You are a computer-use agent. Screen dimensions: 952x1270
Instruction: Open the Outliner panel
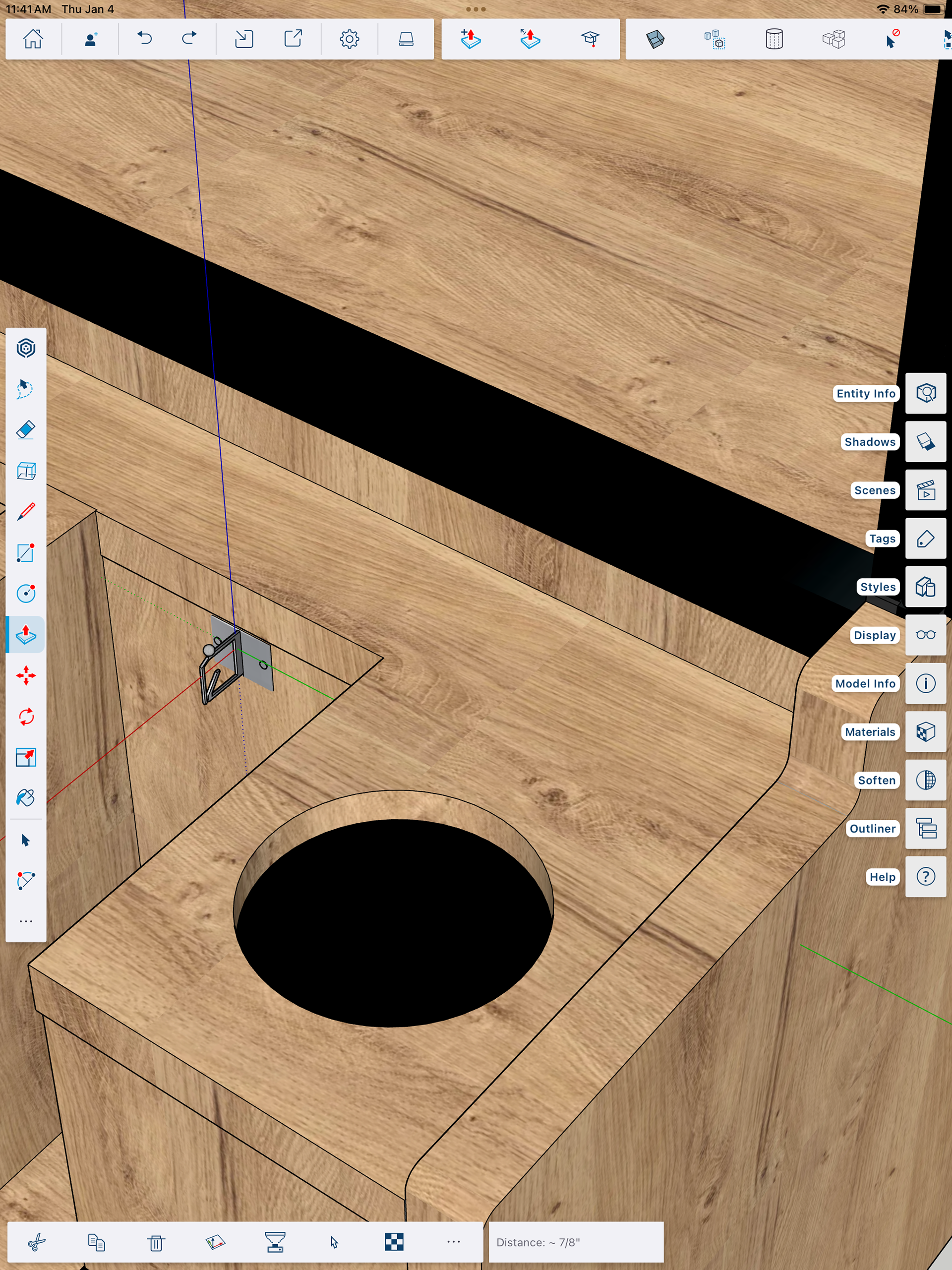click(x=925, y=829)
